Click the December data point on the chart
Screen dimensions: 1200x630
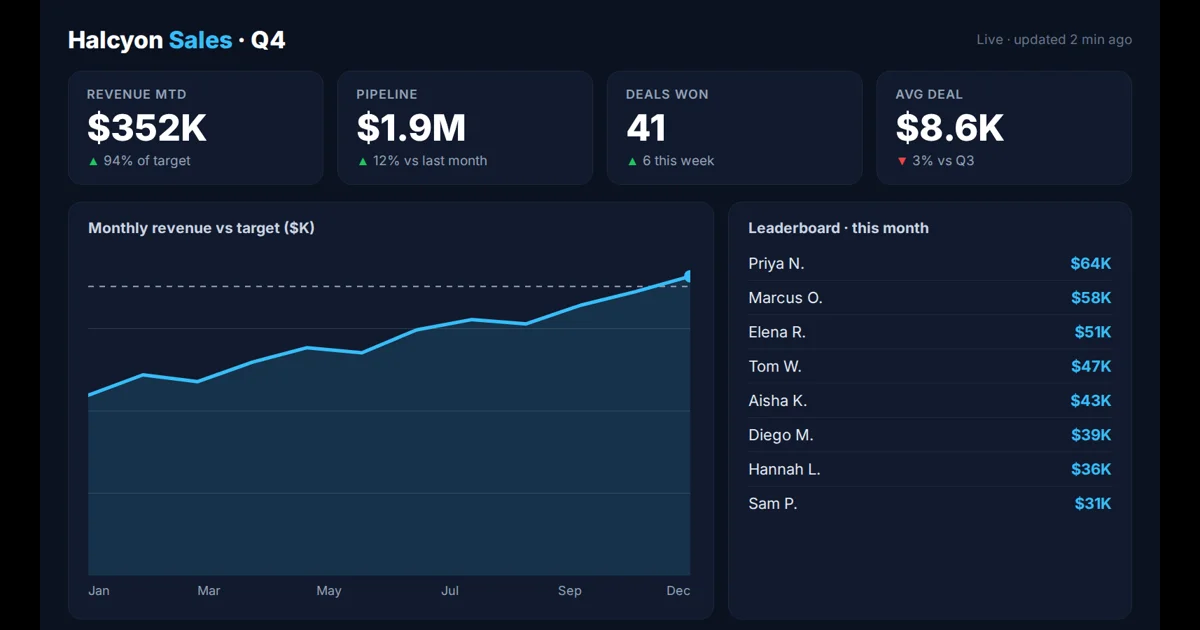689,276
